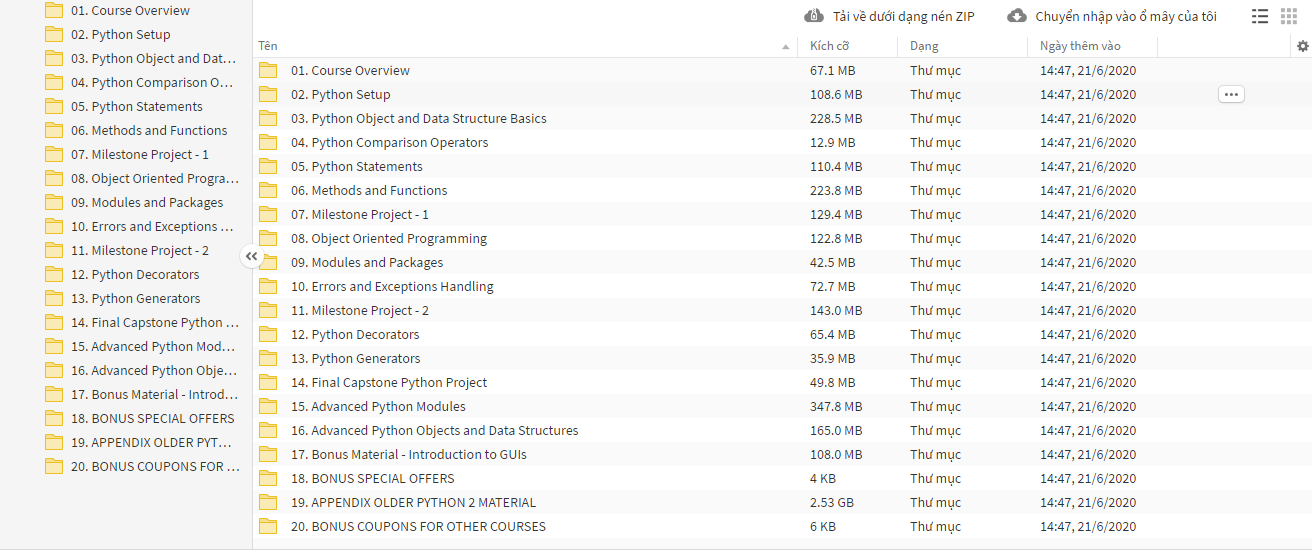Switch to grid thumbnail view

click(x=1288, y=16)
